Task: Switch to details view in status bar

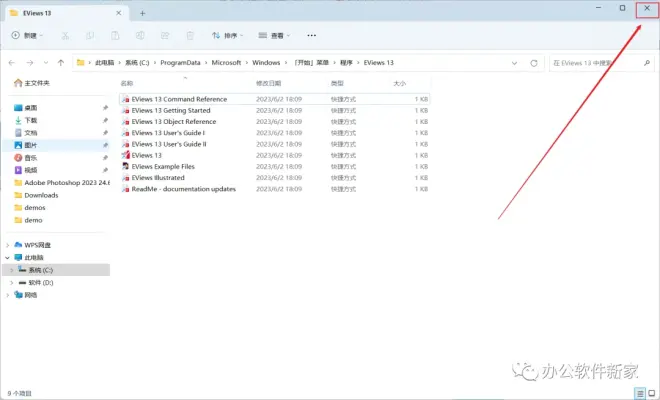Action: [x=638, y=393]
